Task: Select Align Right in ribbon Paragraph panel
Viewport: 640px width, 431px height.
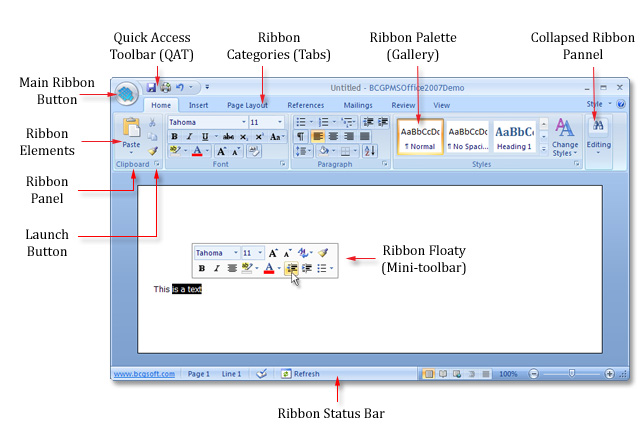Action: (349, 136)
